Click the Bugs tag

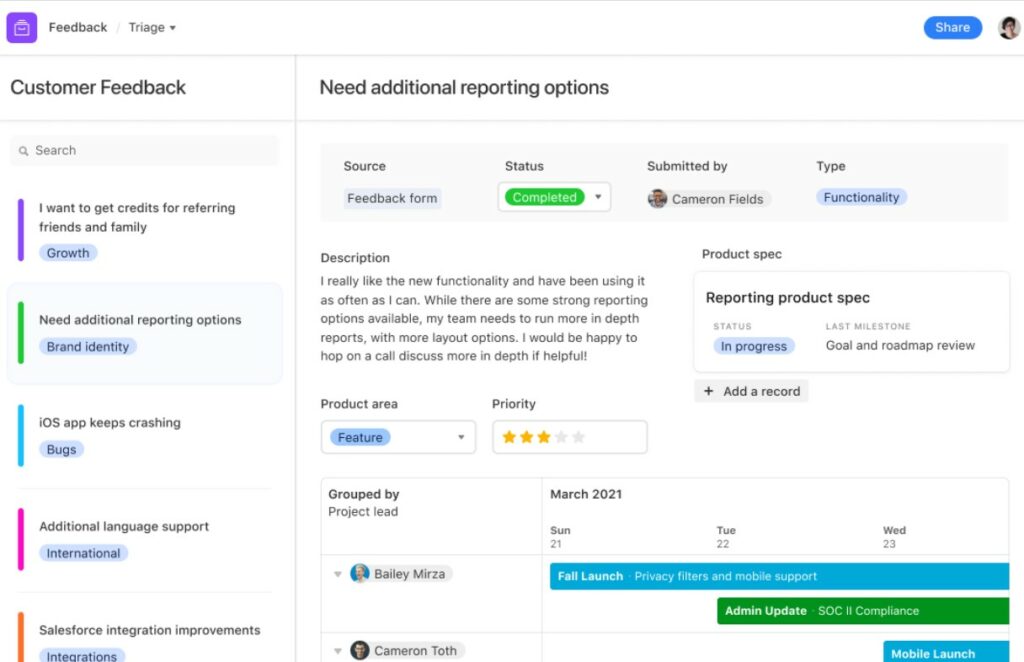pyautogui.click(x=61, y=449)
